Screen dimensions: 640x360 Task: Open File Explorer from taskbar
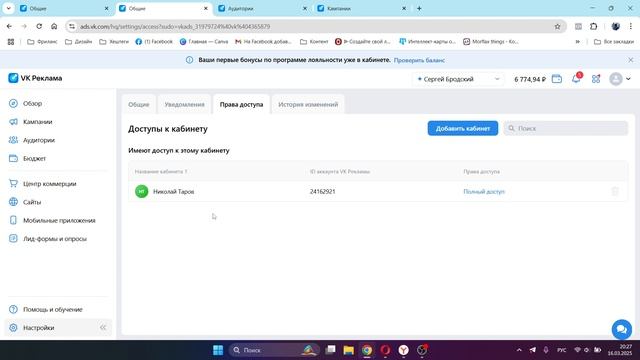pyautogui.click(x=349, y=350)
